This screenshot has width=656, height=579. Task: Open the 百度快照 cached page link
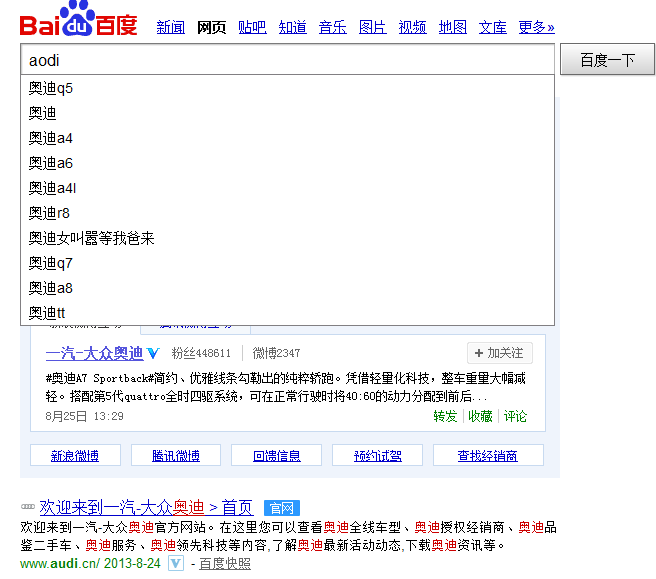225,564
